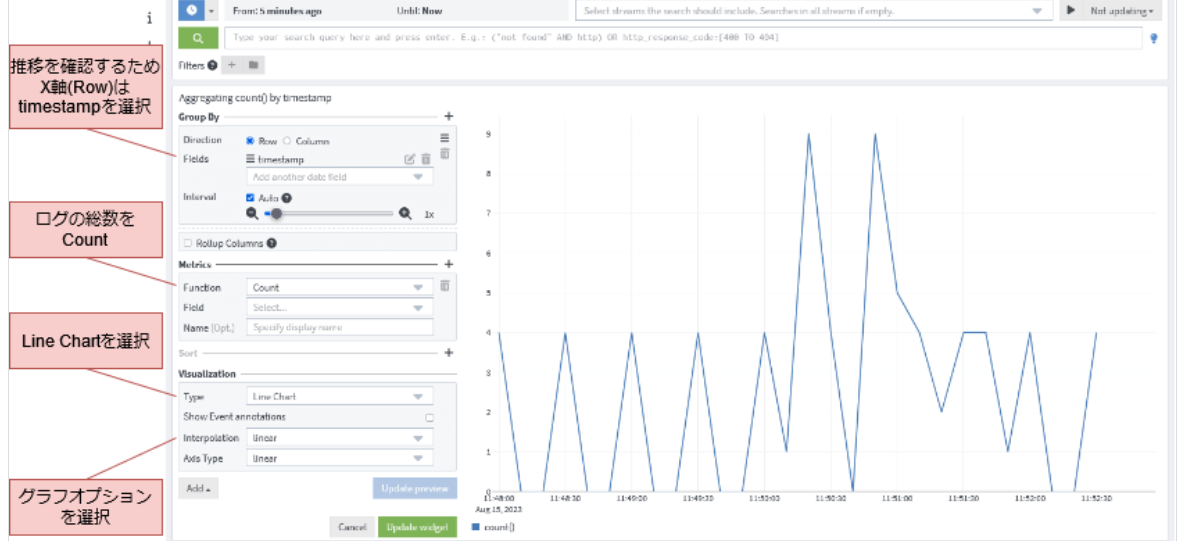Add a new filter with plus icon
1180x541 pixels.
(231, 65)
